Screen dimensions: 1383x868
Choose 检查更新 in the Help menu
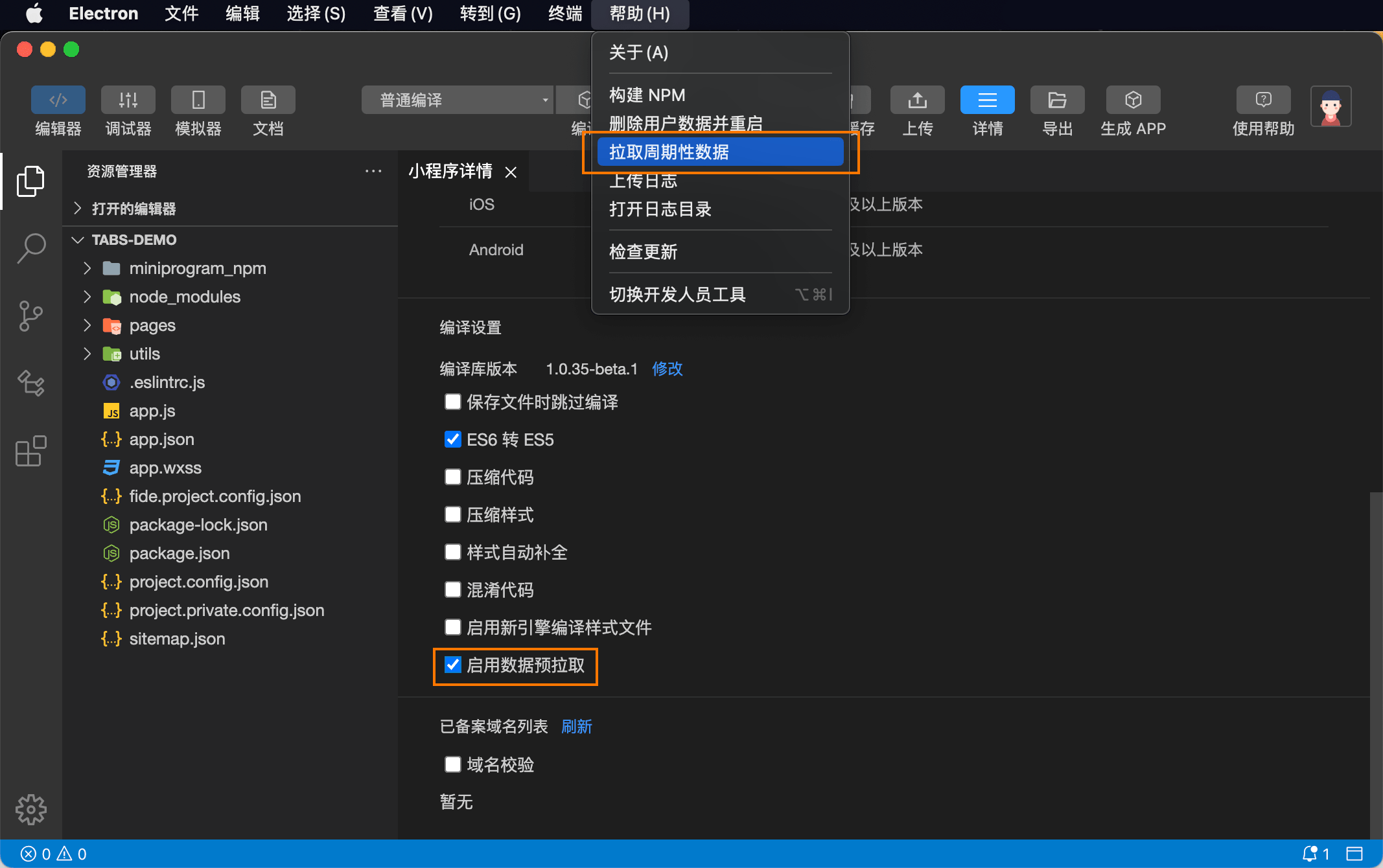[x=643, y=252]
